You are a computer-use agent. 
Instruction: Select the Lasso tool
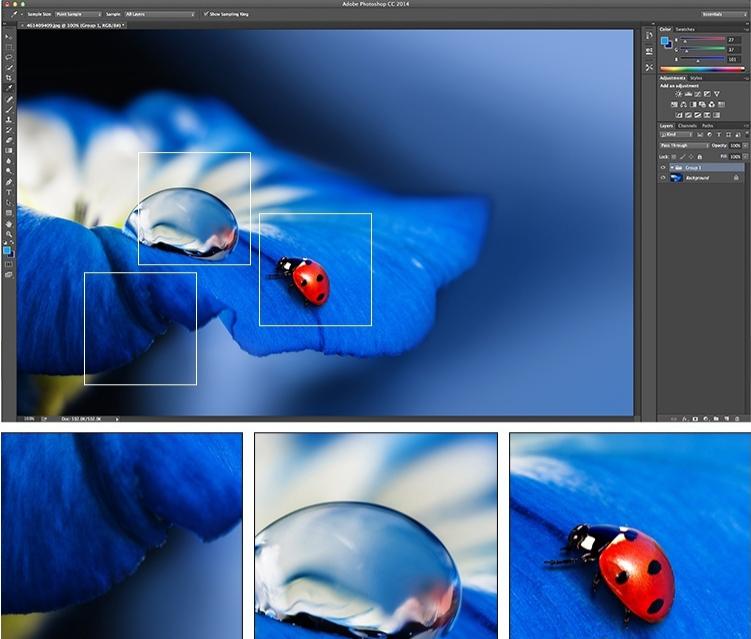[9, 57]
